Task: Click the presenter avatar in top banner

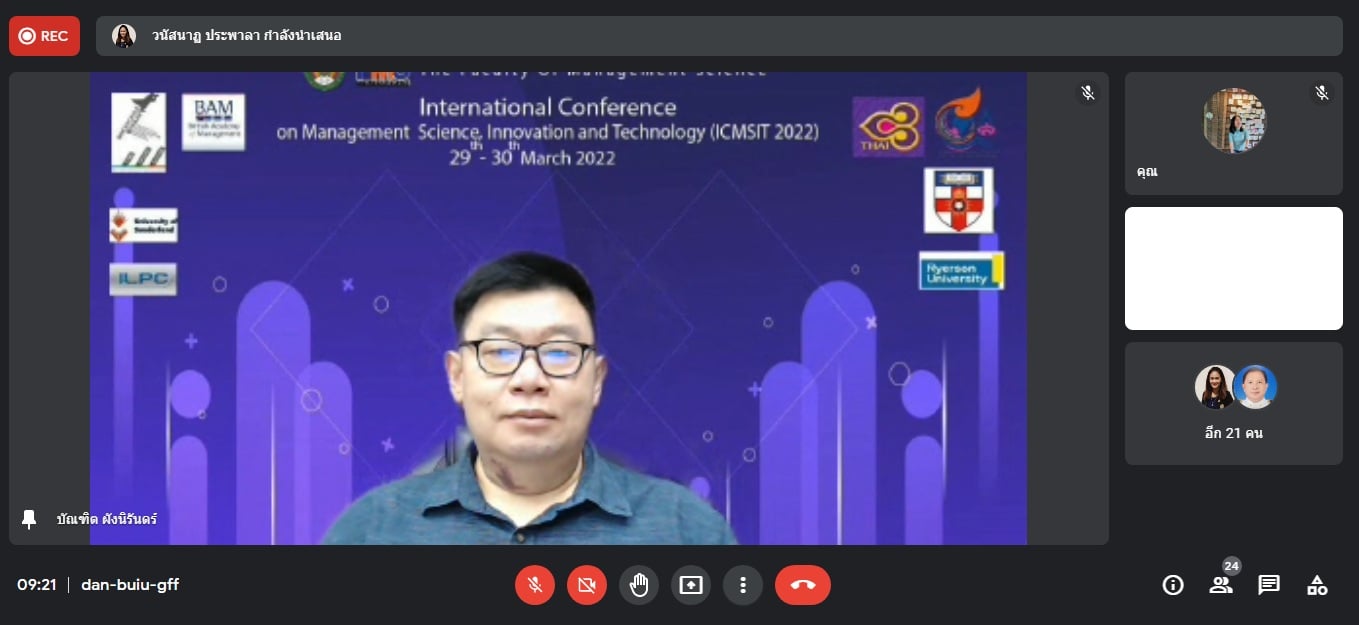Action: [124, 36]
